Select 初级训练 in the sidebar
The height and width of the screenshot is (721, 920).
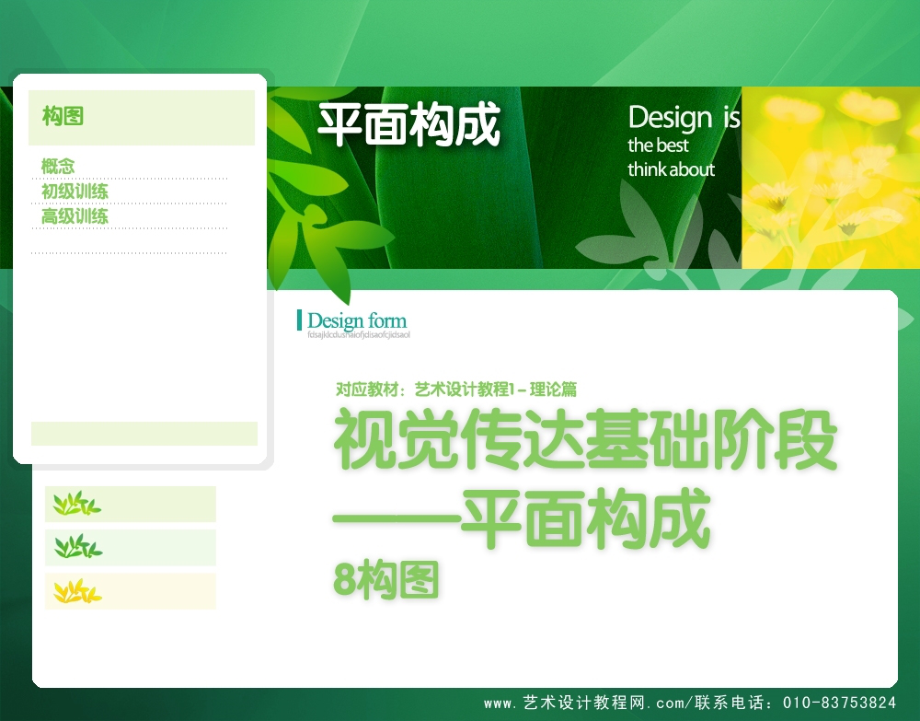tap(75, 191)
